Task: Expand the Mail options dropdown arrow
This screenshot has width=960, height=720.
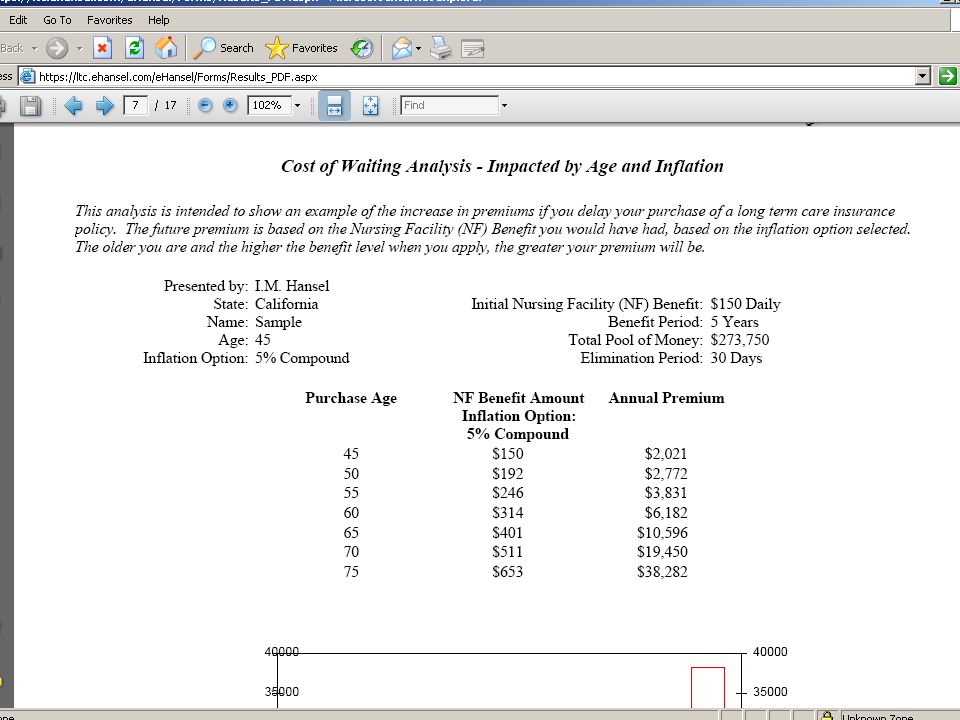Action: [418, 48]
